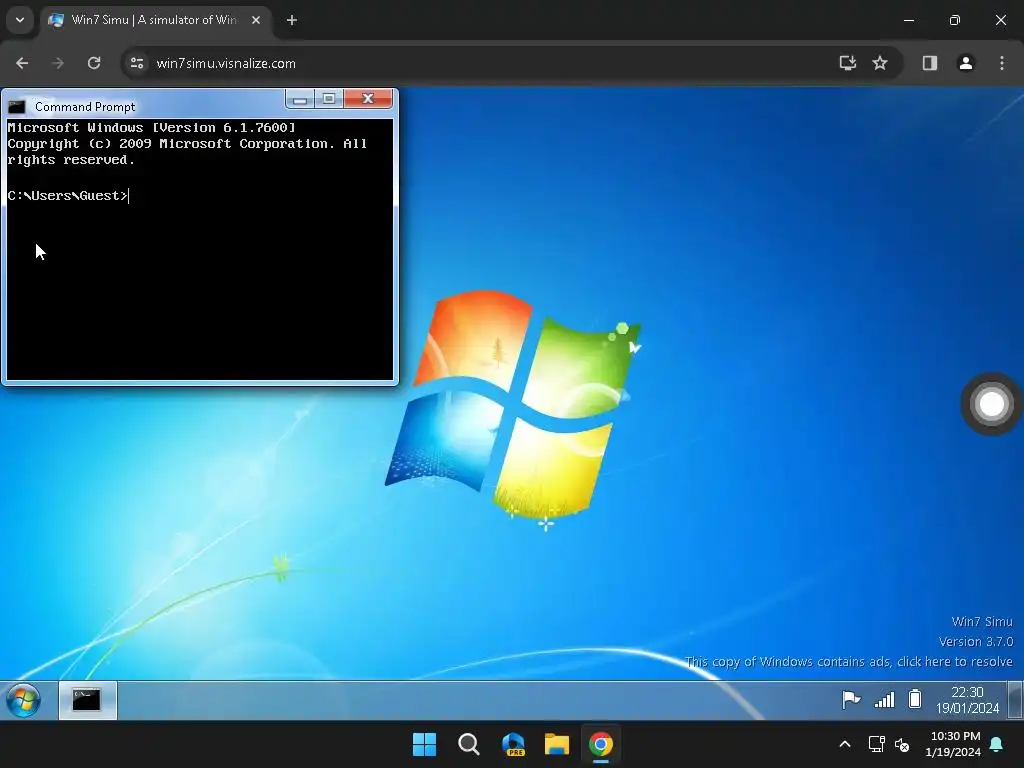Go forward in the browser
The height and width of the screenshot is (768, 1024).
[x=58, y=63]
